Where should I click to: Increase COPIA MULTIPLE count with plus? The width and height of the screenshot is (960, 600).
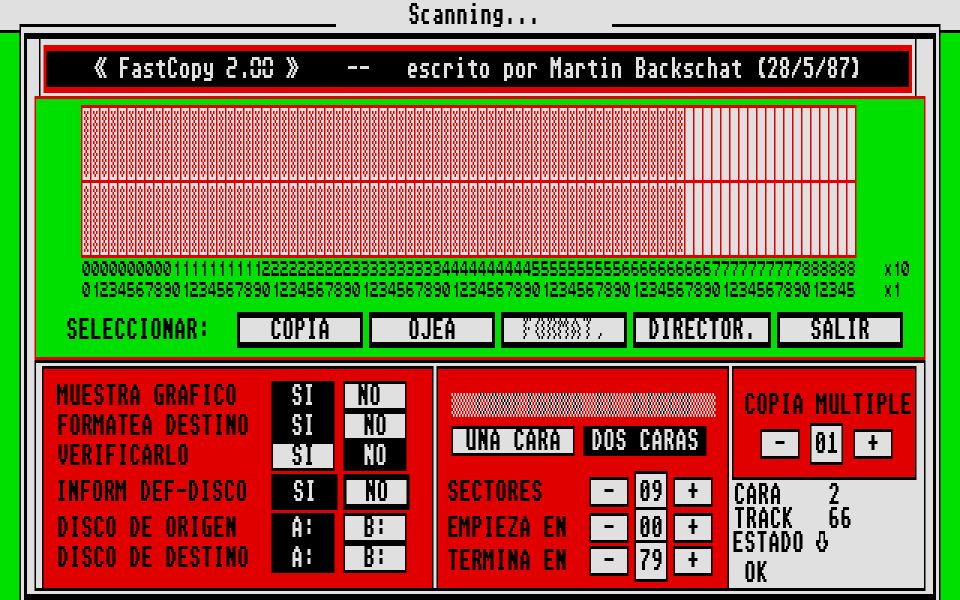(x=873, y=443)
